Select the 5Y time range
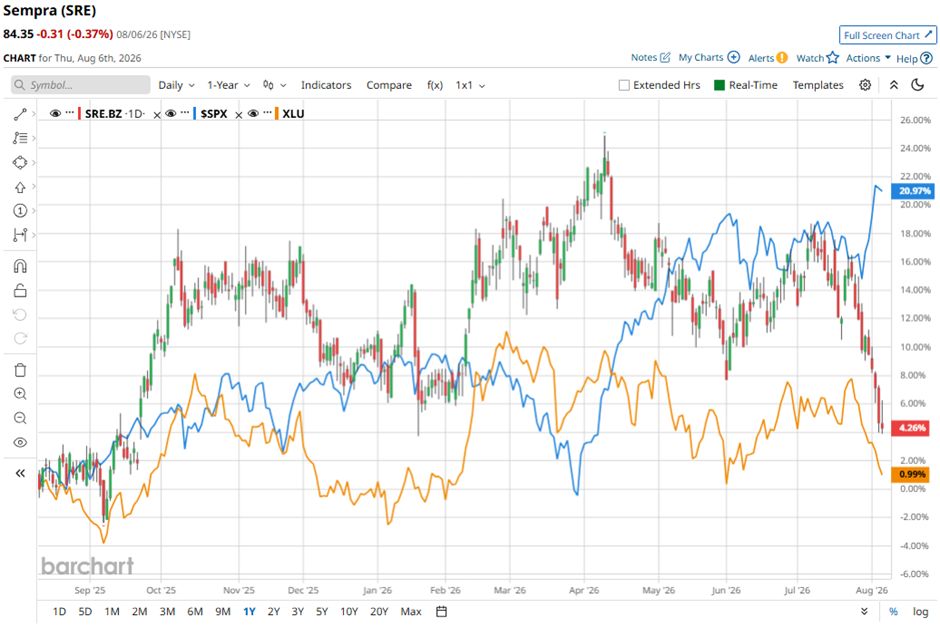The width and height of the screenshot is (940, 627). coord(322,611)
